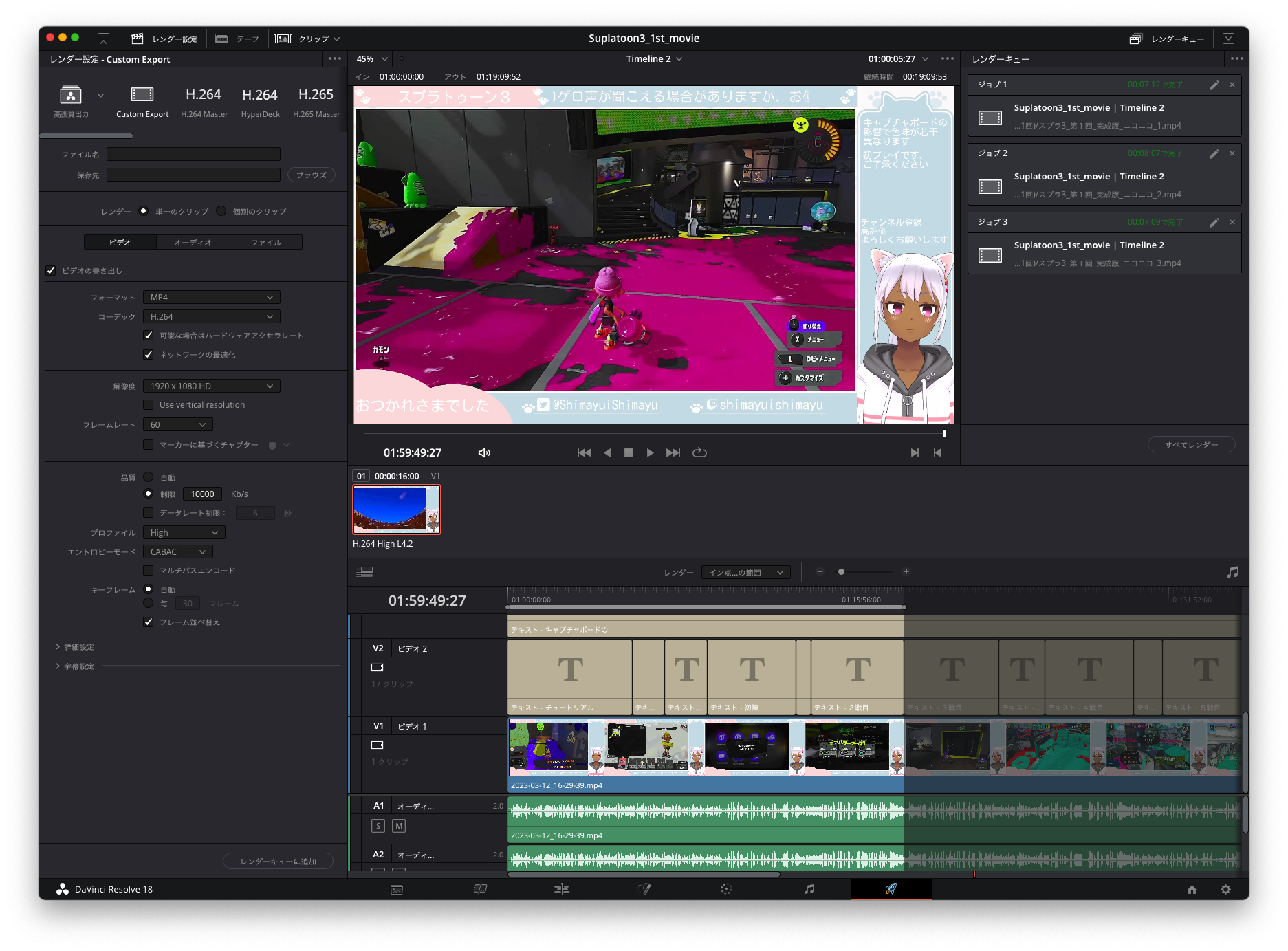Open frame rate 60 dropdown
The width and height of the screenshot is (1288, 951).
point(178,424)
